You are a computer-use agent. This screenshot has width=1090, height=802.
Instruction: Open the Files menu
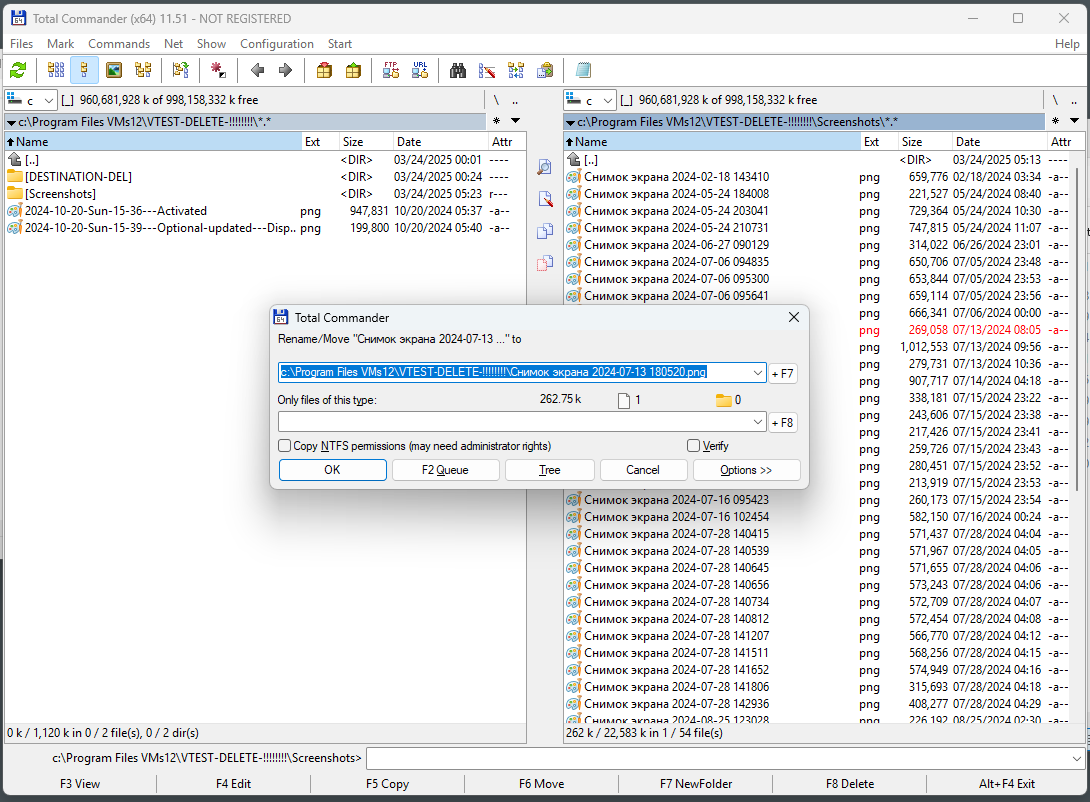[22, 44]
